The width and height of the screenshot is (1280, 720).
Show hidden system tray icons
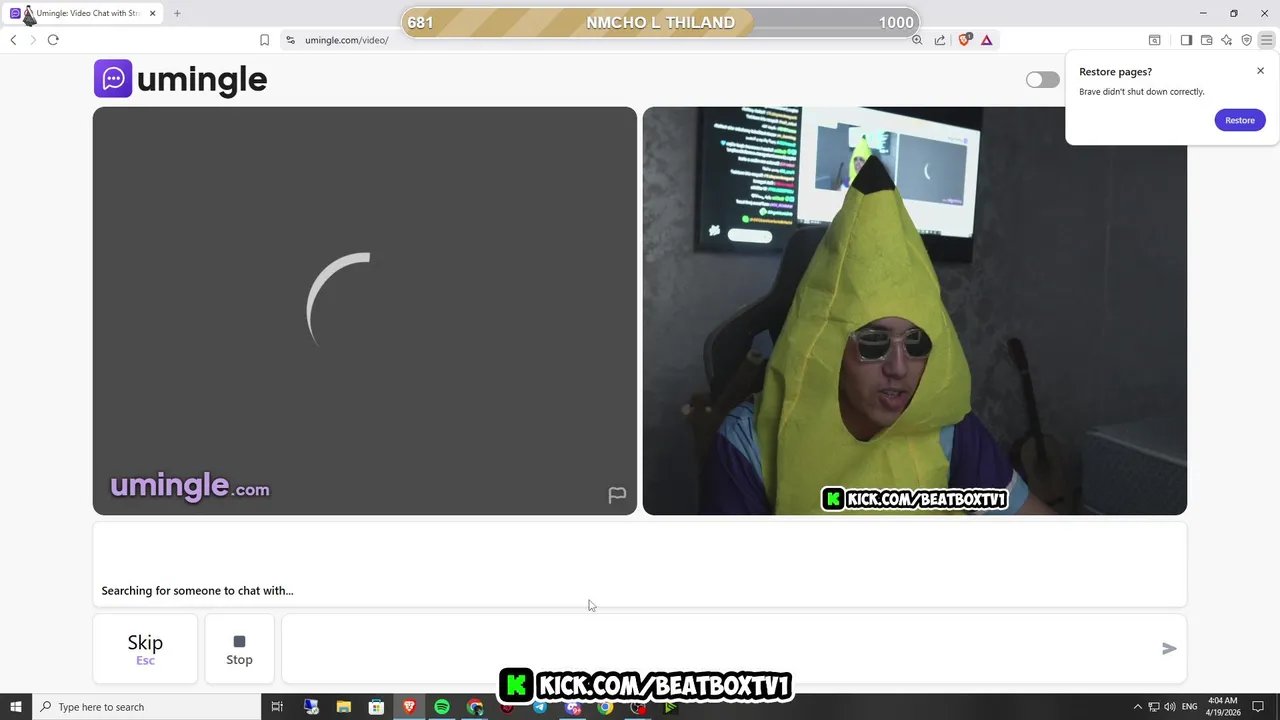1137,707
